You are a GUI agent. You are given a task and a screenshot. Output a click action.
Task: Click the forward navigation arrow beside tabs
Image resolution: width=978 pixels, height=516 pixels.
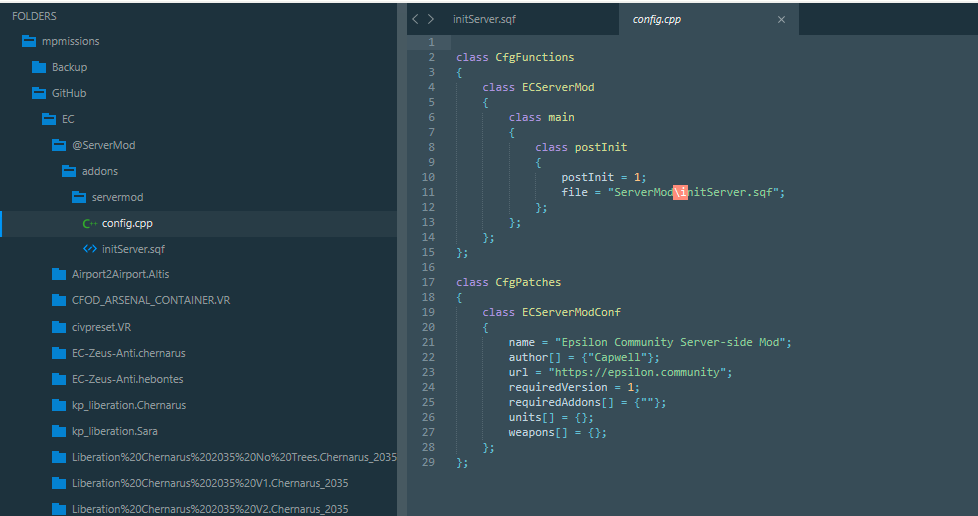[x=430, y=19]
